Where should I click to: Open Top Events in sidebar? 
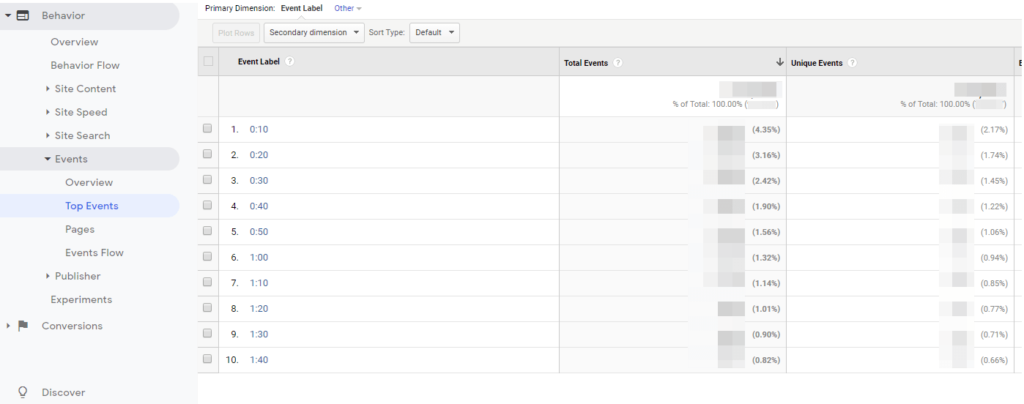coord(91,206)
